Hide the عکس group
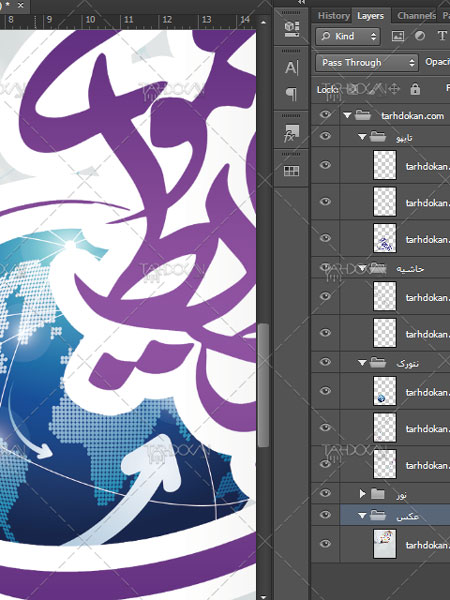The height and width of the screenshot is (600, 450). coord(325,515)
